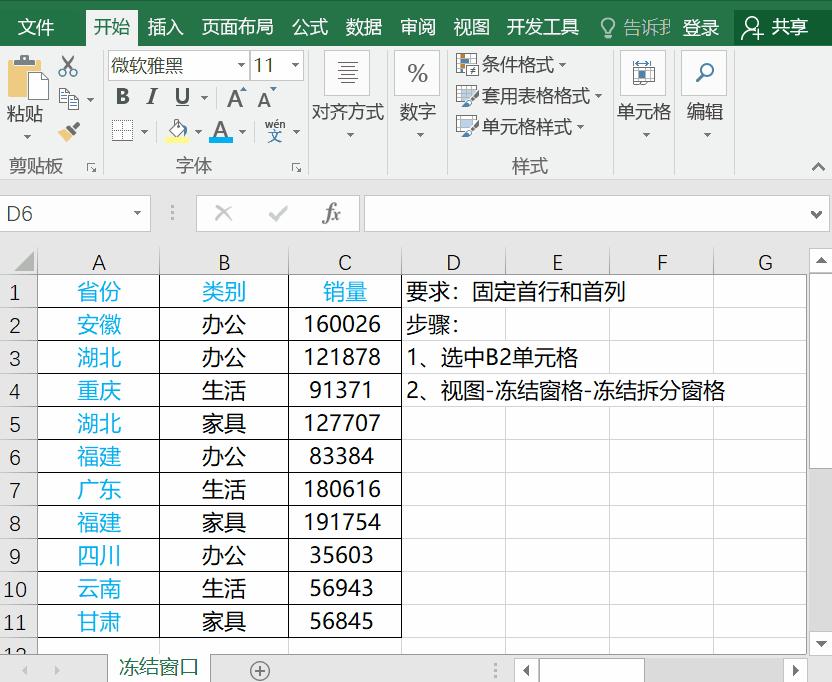Open the border style dropdown arrow
The image size is (832, 682).
pos(145,130)
